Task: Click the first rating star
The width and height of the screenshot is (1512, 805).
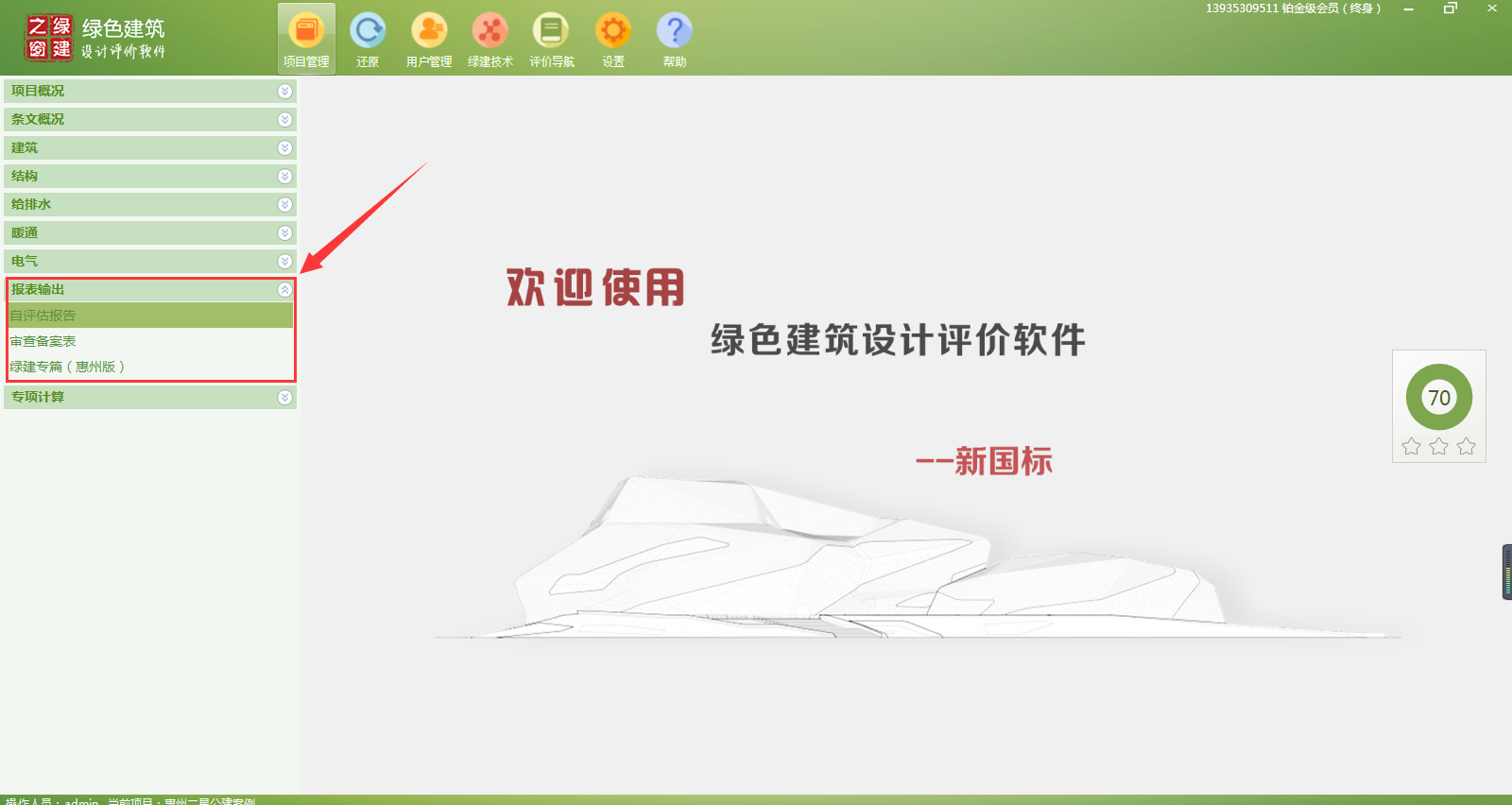Action: pos(1411,446)
